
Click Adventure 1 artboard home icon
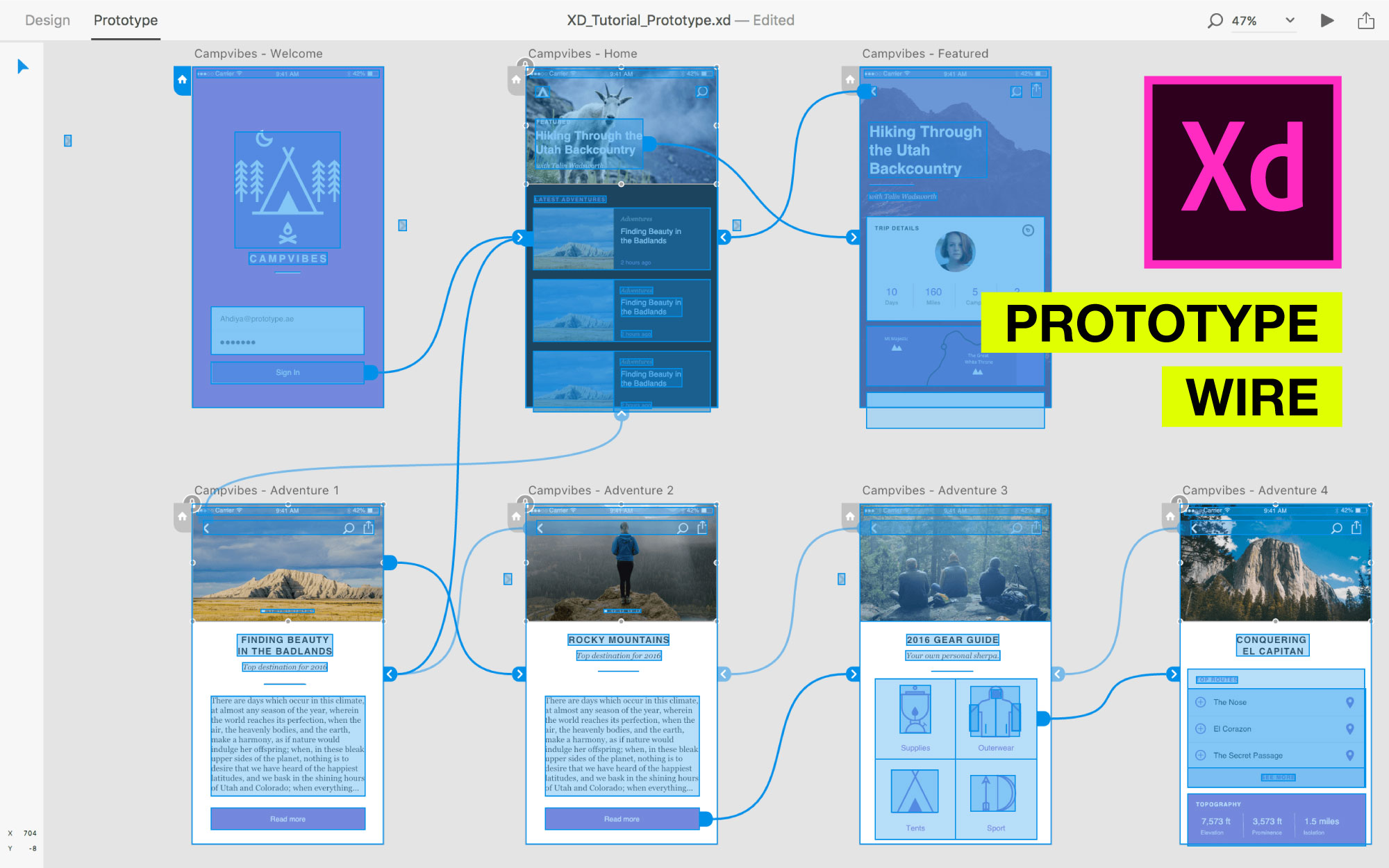pos(182,517)
